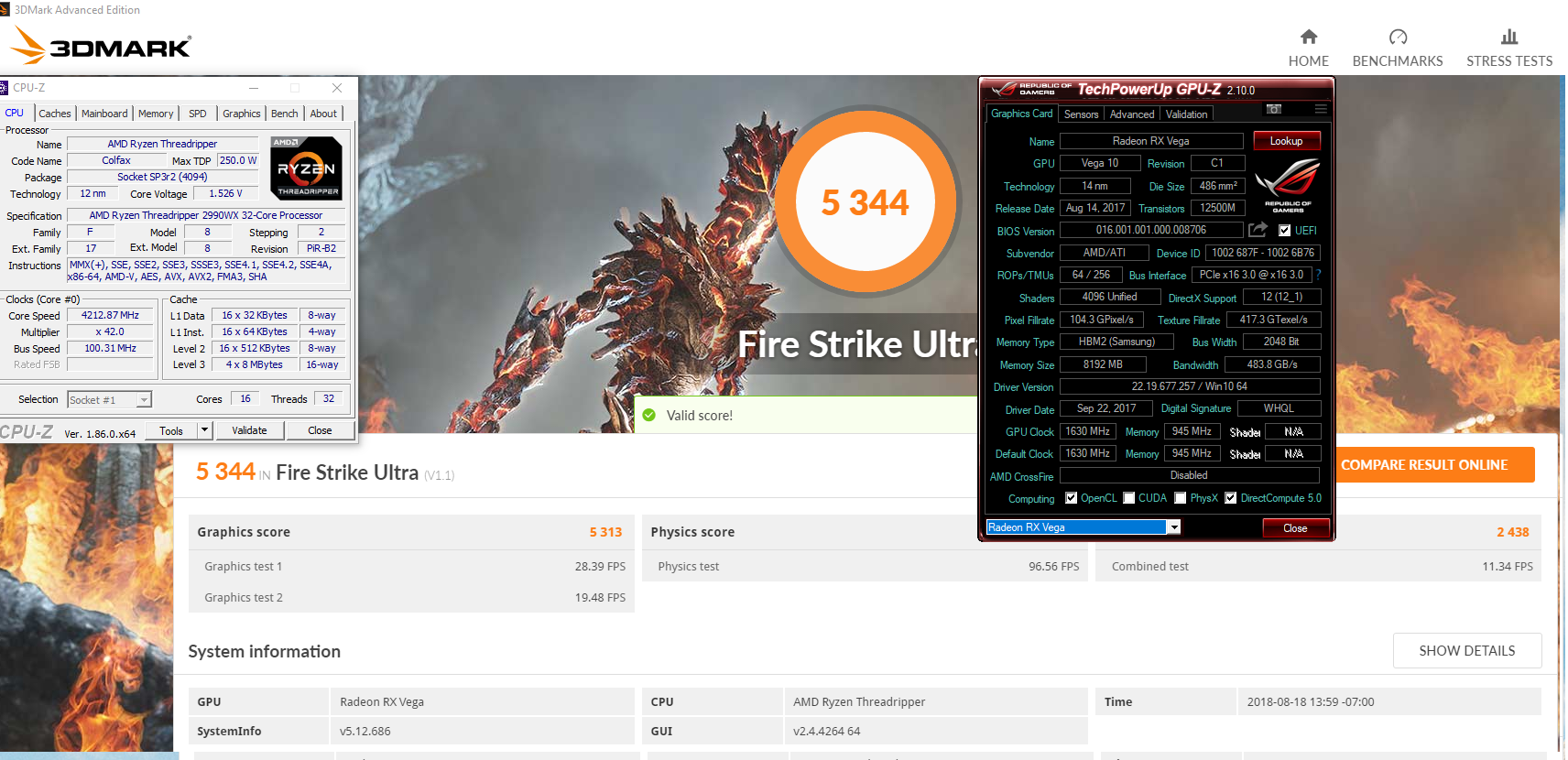
Task: Click the Home house icon
Action: (1309, 37)
